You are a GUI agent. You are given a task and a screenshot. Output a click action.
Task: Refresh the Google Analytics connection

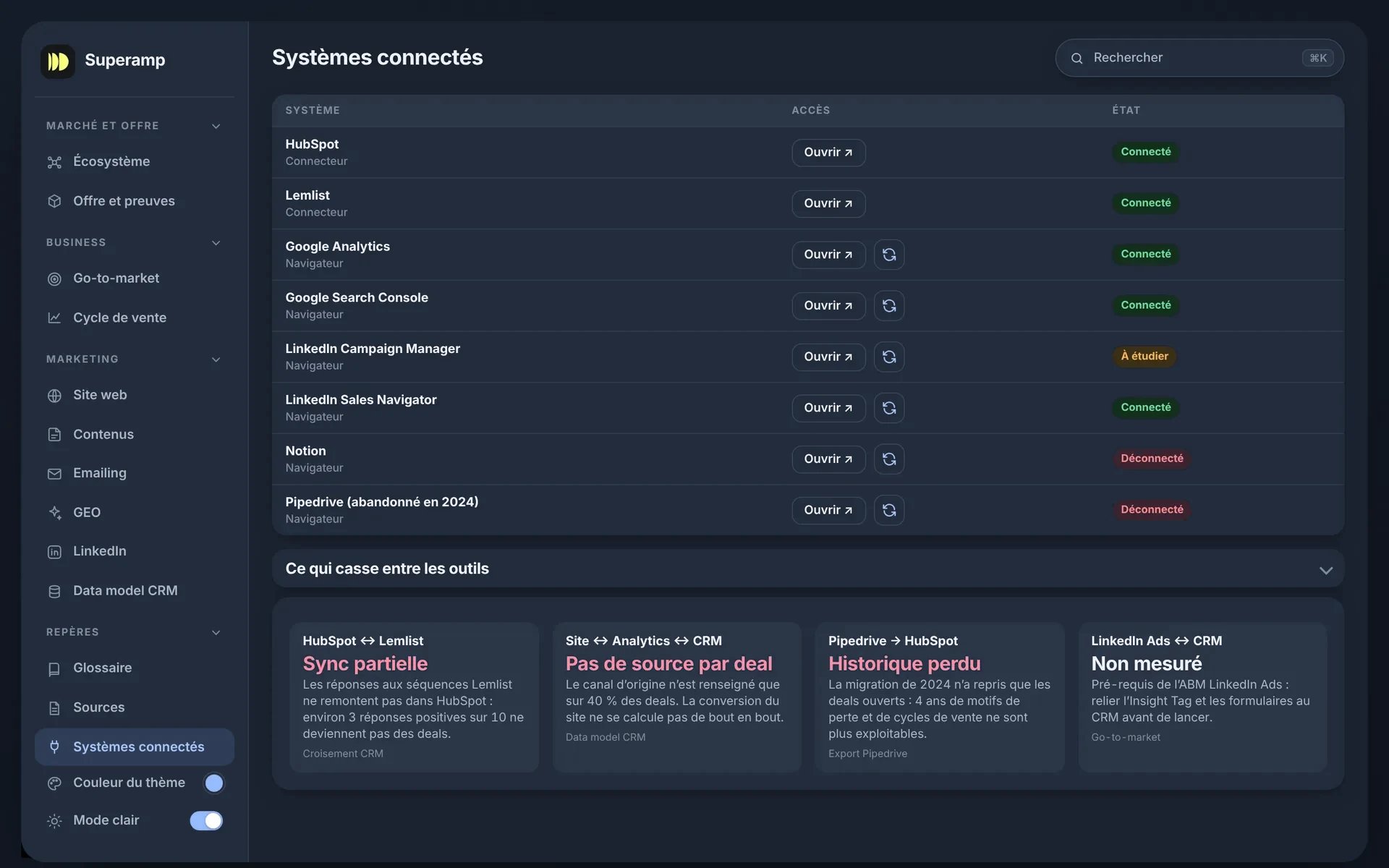click(889, 255)
